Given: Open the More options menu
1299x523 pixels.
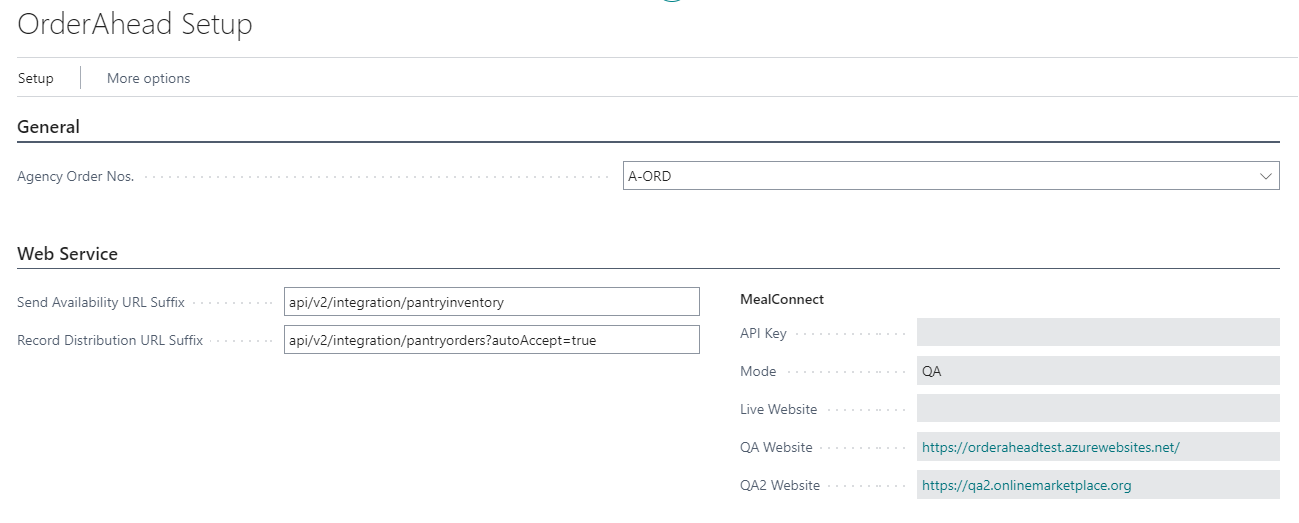Looking at the screenshot, I should 148,78.
